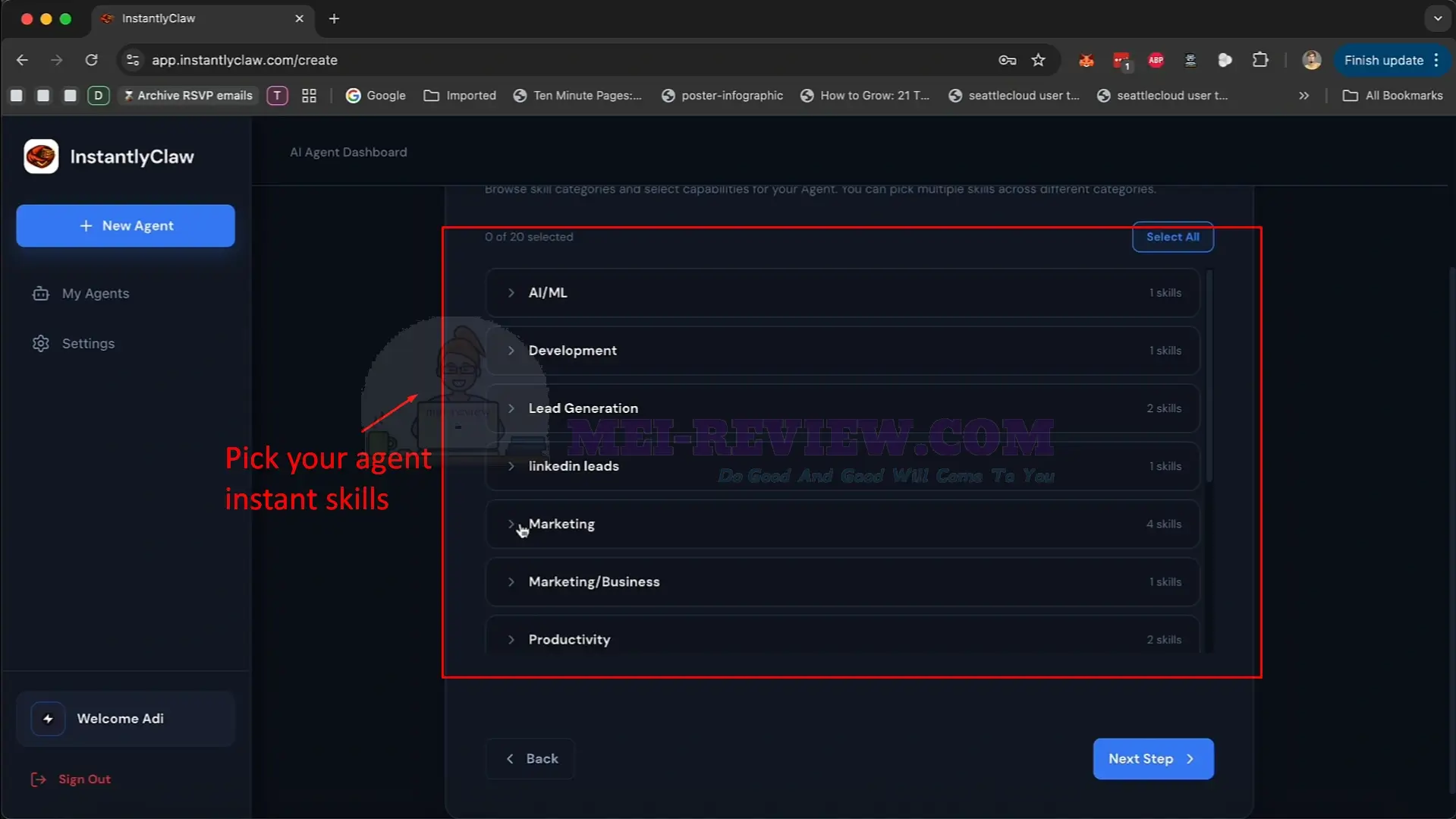Open the password key icon in address bar

click(x=1007, y=60)
